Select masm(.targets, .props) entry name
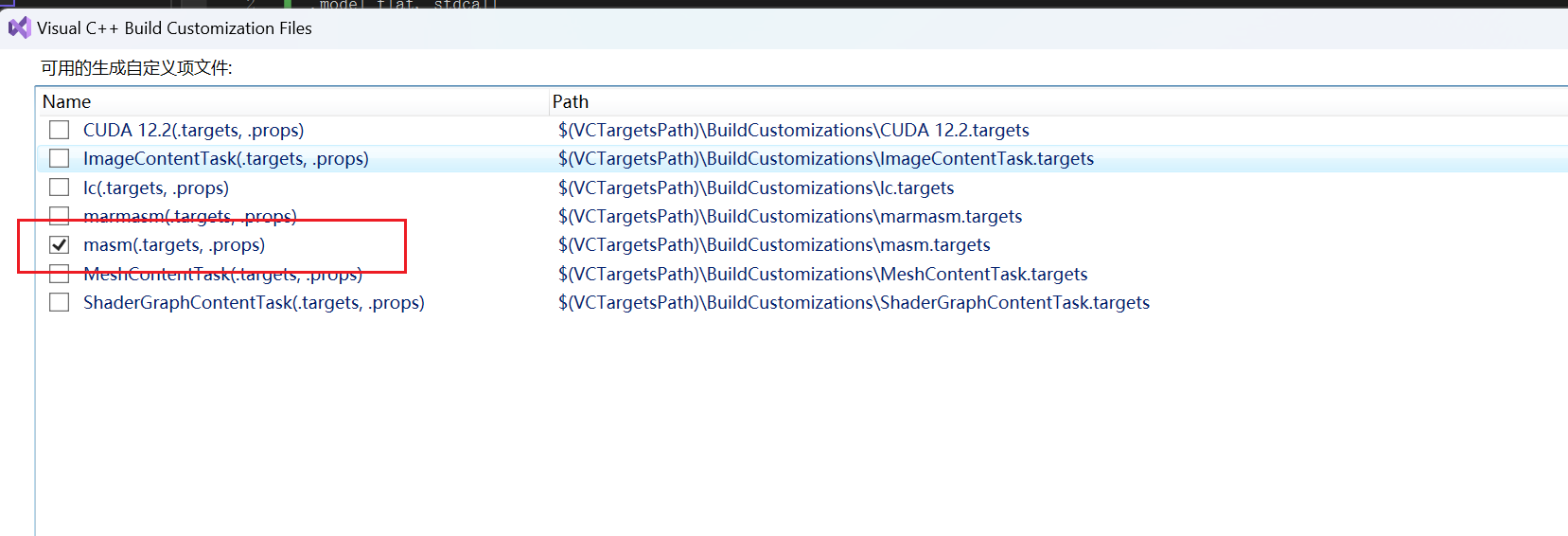 click(x=174, y=244)
